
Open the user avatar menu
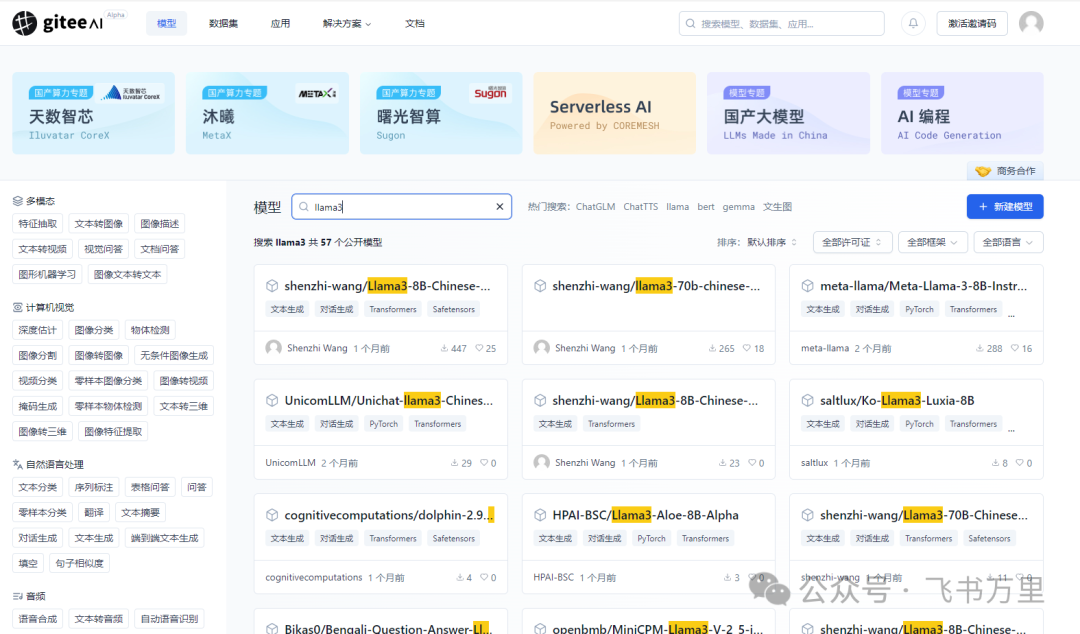1031,23
